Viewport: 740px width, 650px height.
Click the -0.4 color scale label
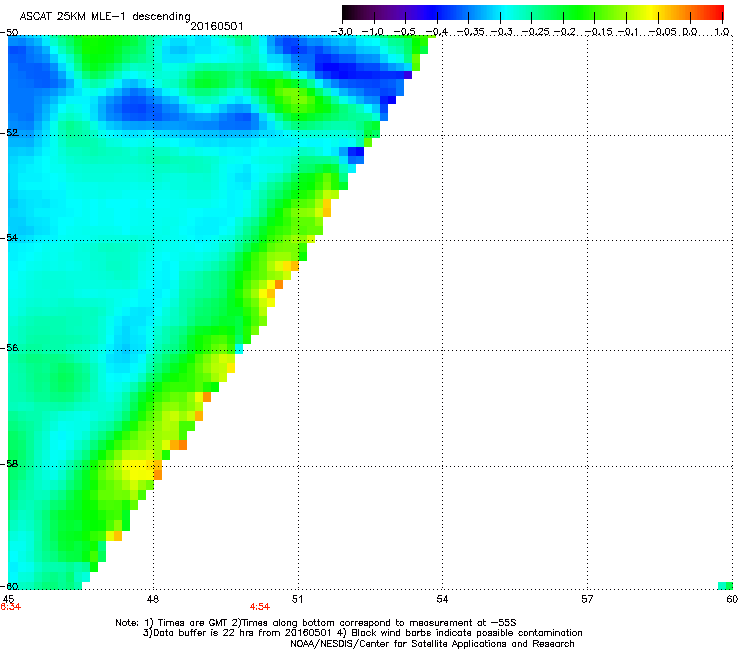(437, 32)
